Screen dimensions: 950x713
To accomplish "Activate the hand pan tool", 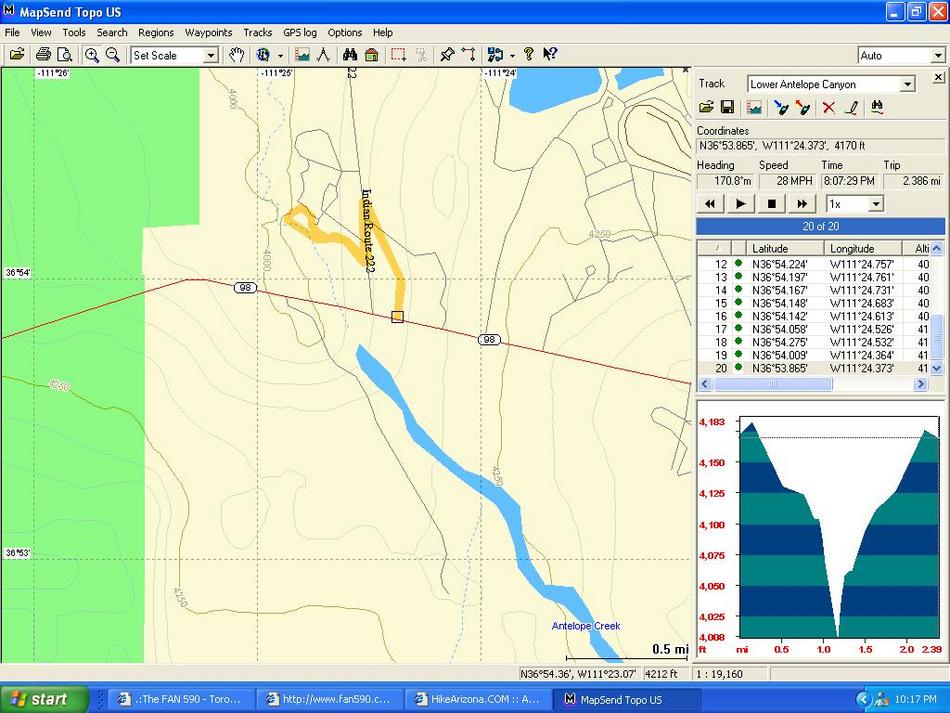I will [x=236, y=55].
